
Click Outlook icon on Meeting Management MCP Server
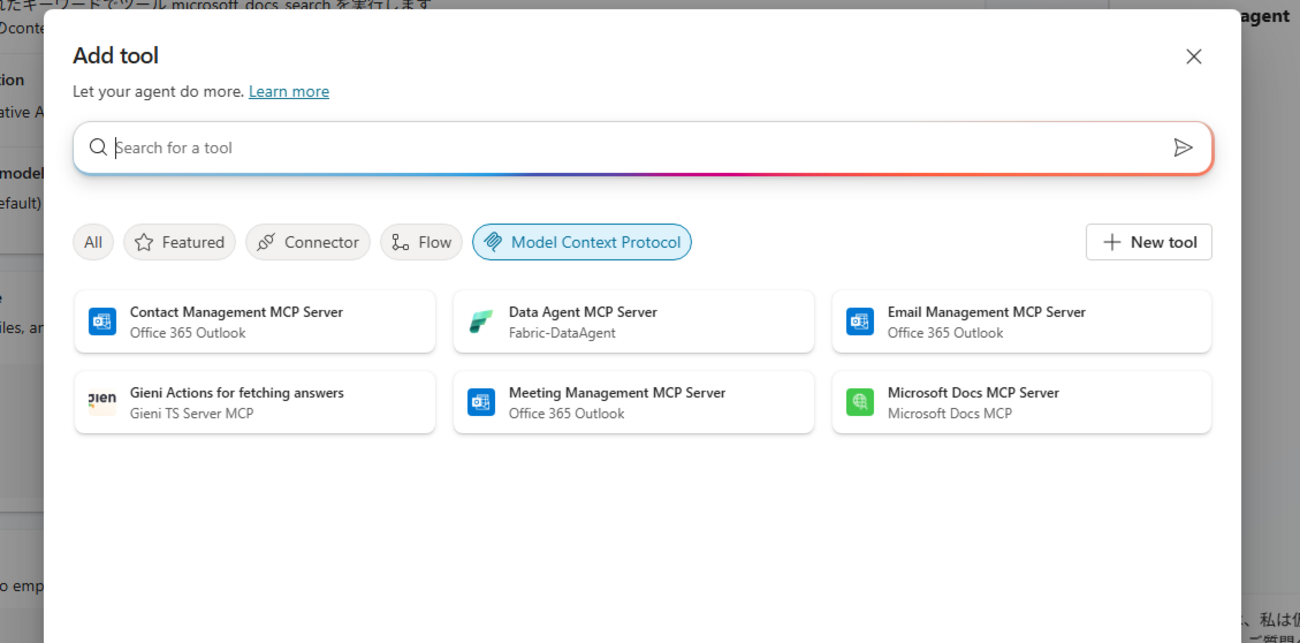coord(481,402)
